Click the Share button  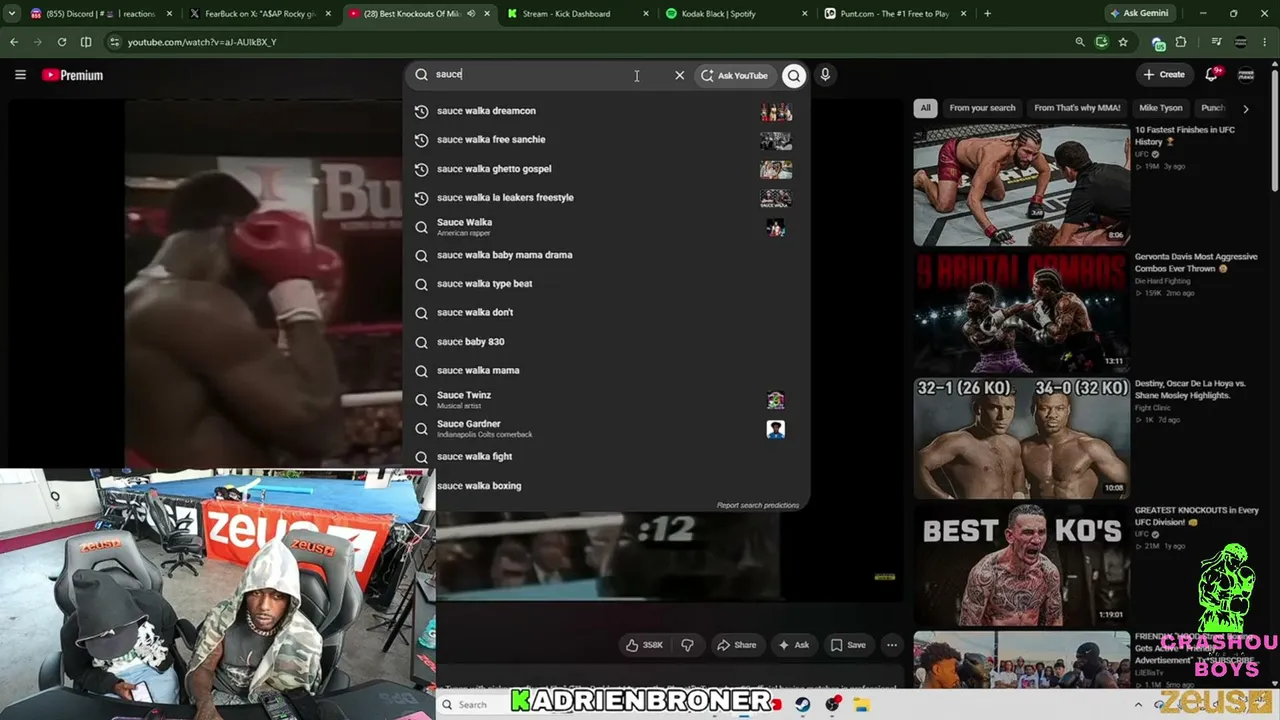pyautogui.click(x=737, y=645)
